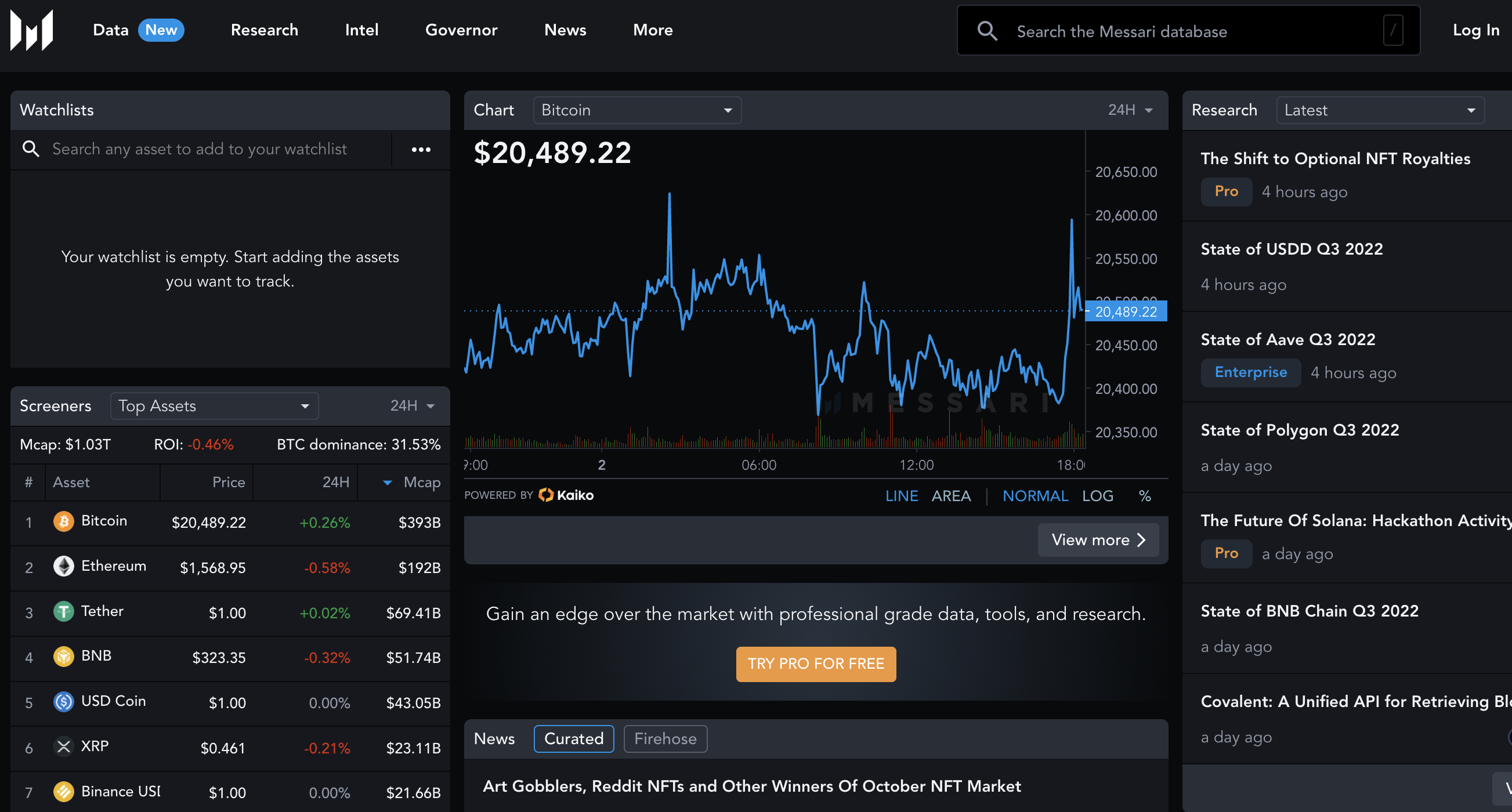Open the Bitcoin asset selector on the chart
Screen dimensions: 1512x812
click(637, 110)
